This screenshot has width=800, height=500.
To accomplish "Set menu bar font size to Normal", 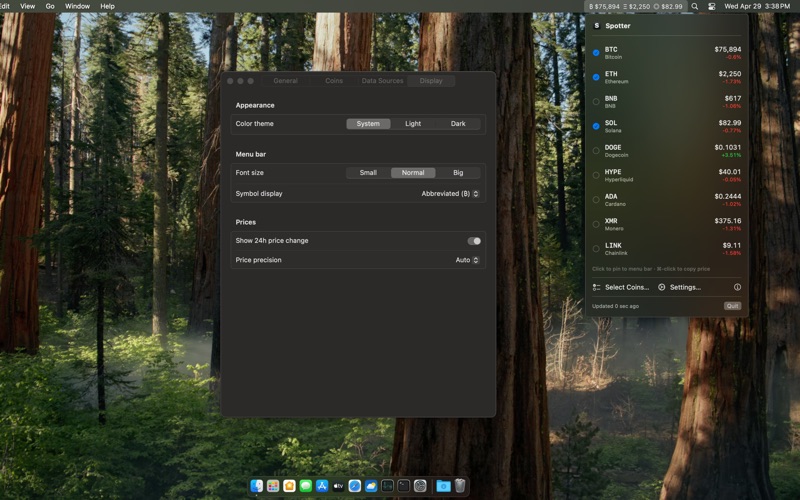I will pyautogui.click(x=413, y=173).
